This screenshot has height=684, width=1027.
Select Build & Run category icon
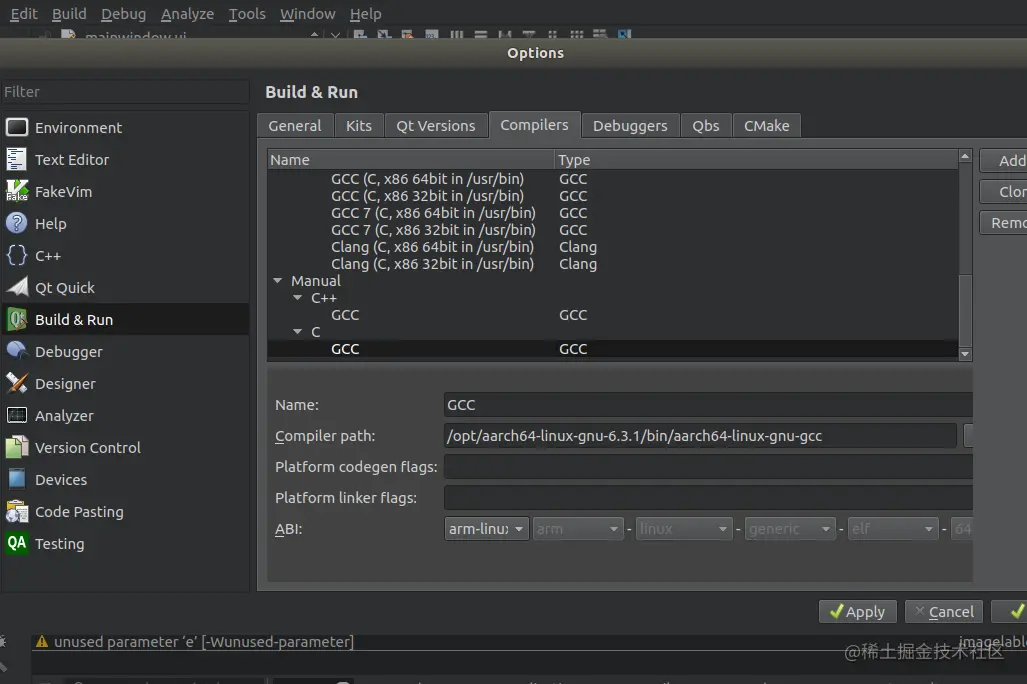coord(17,319)
